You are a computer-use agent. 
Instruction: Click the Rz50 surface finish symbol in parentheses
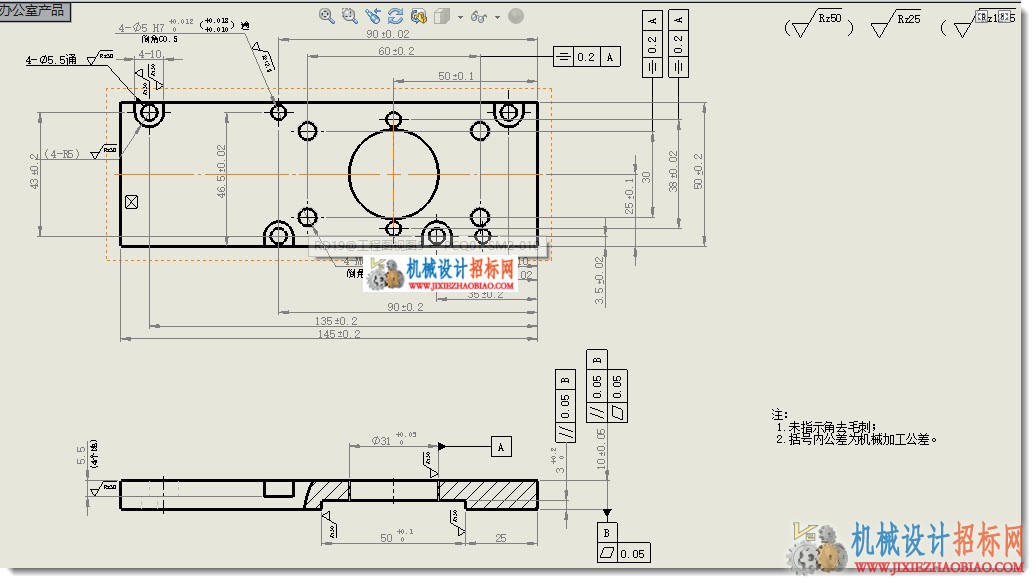click(x=819, y=26)
